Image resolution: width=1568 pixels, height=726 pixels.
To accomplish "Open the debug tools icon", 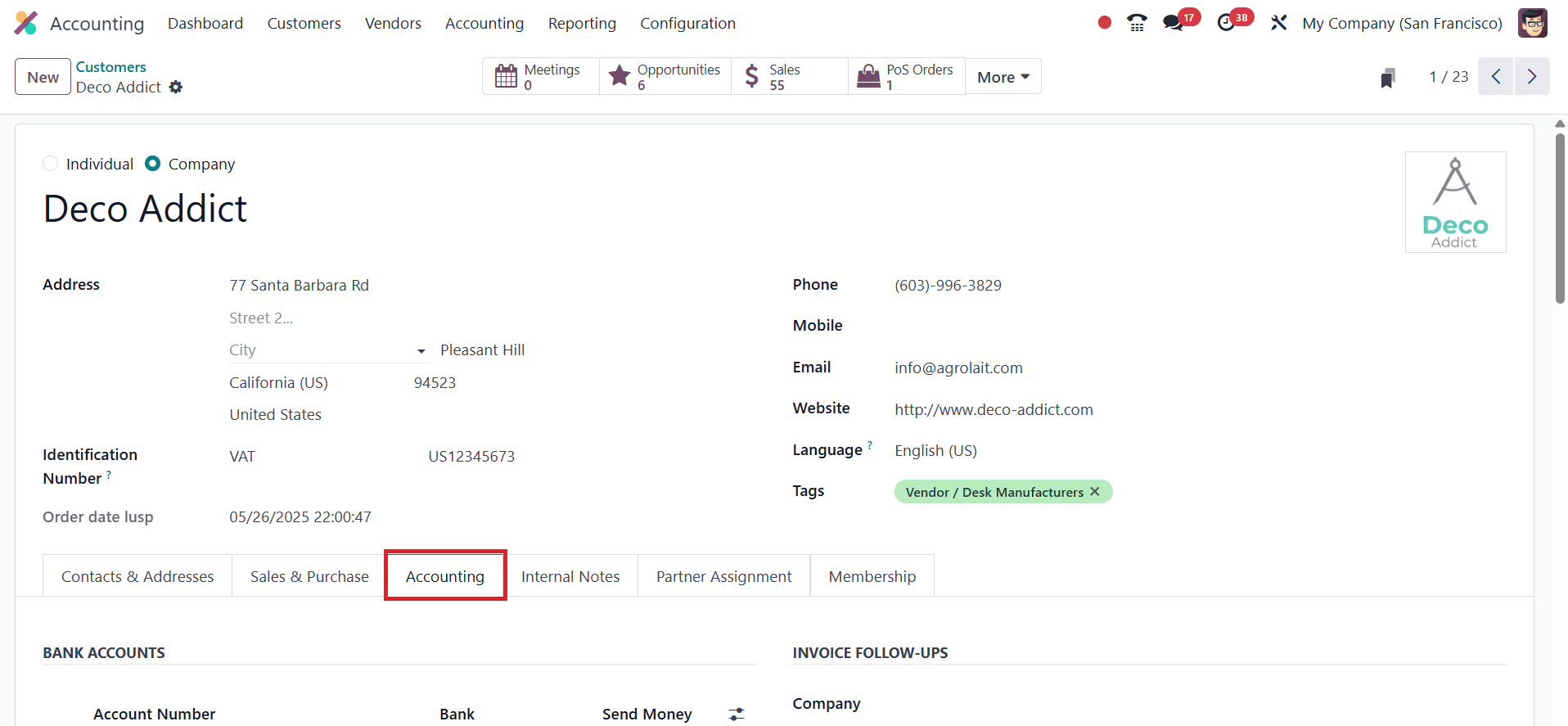I will click(1278, 23).
